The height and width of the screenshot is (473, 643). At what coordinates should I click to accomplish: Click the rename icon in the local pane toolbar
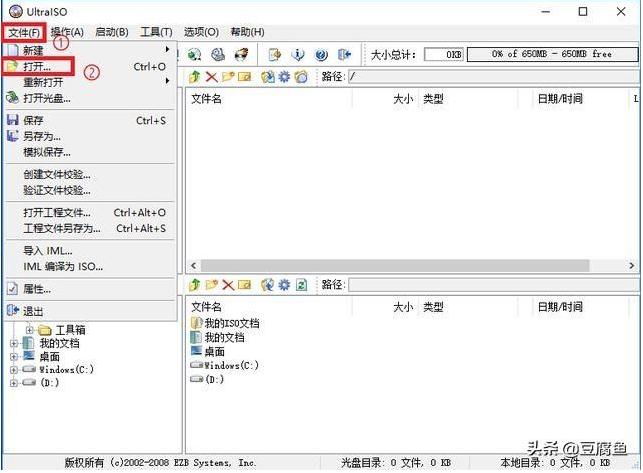244,285
